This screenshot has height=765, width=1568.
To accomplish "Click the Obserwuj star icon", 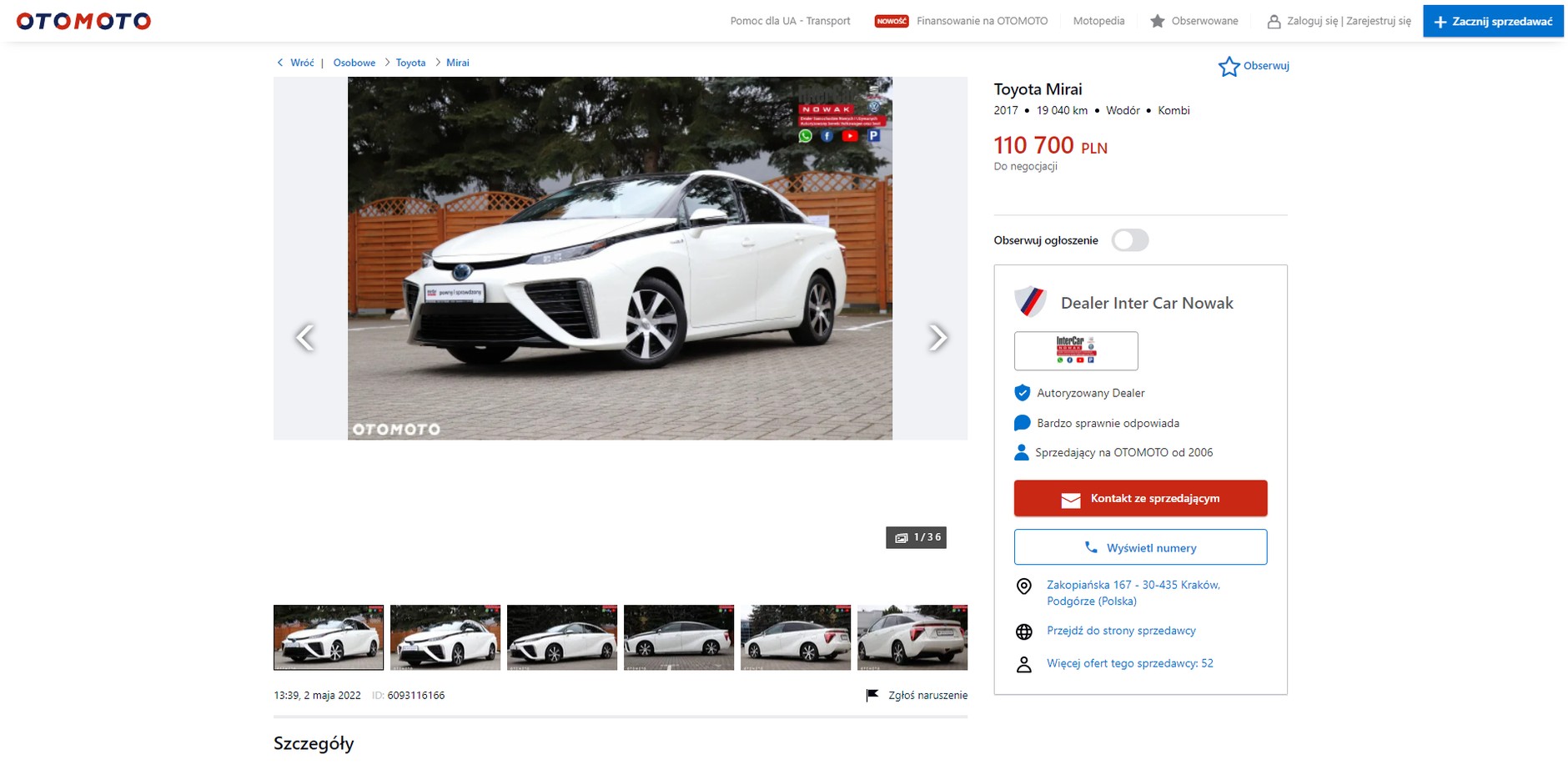I will 1229,67.
